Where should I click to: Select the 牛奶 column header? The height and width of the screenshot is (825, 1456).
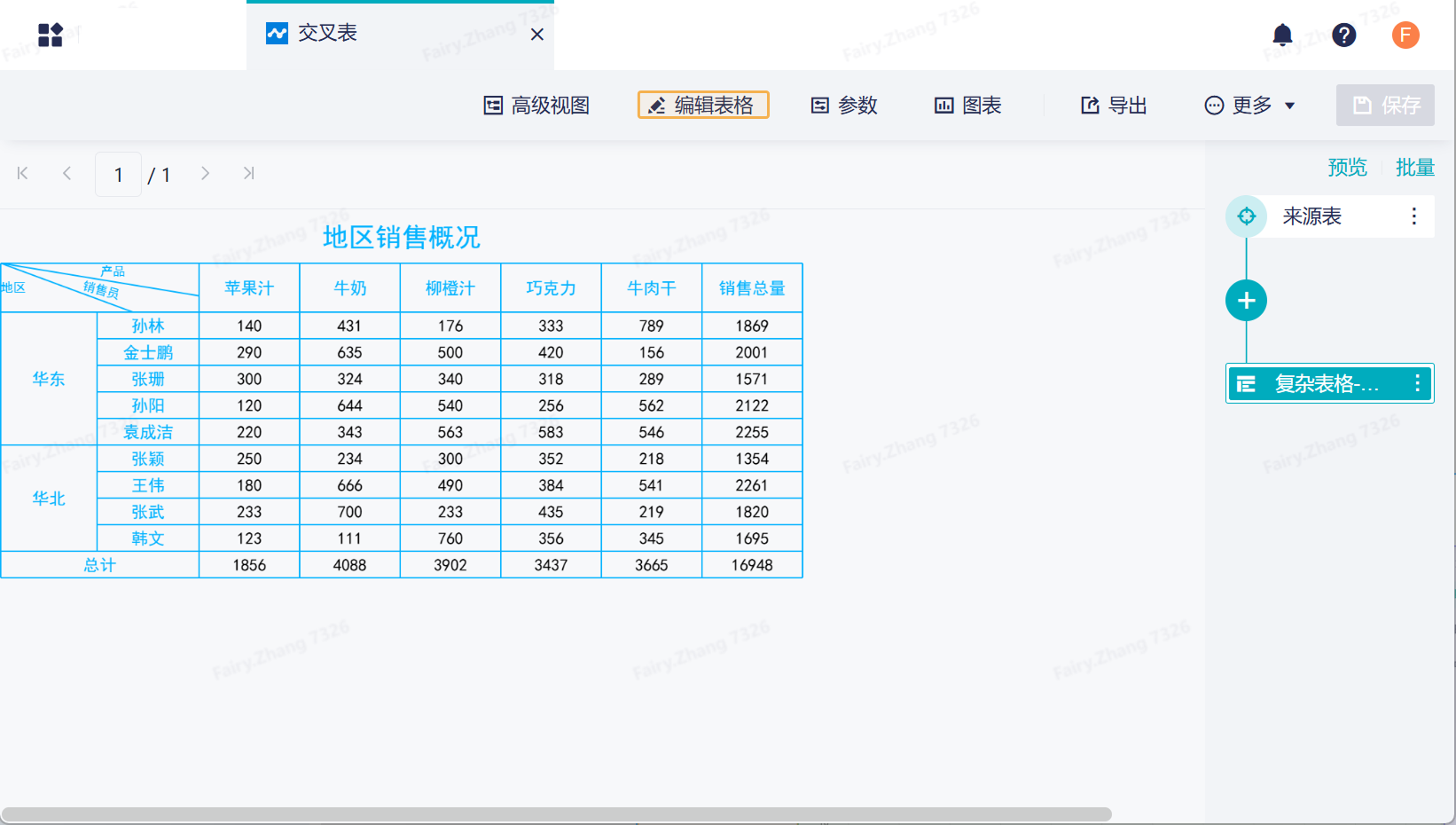(350, 288)
